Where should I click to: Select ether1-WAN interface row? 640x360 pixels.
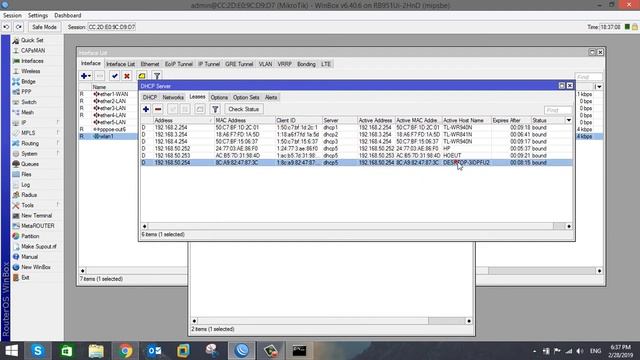[x=108, y=94]
